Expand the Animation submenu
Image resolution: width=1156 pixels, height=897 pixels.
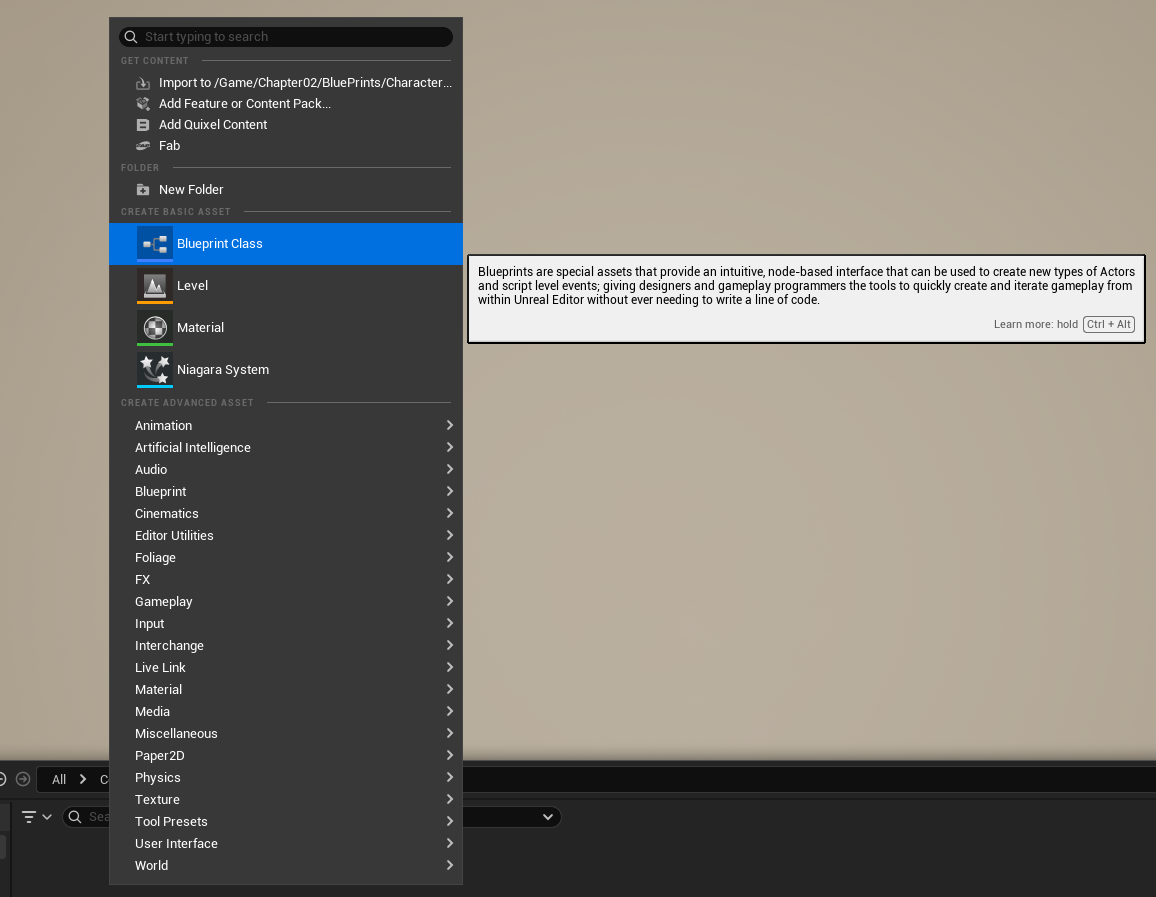pyautogui.click(x=285, y=425)
